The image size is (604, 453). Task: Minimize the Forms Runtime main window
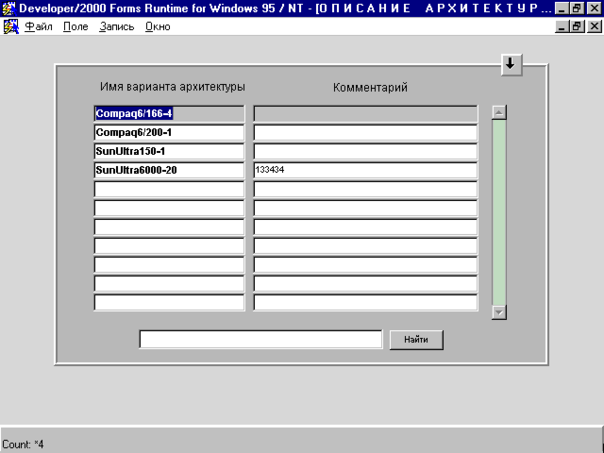(x=562, y=8)
